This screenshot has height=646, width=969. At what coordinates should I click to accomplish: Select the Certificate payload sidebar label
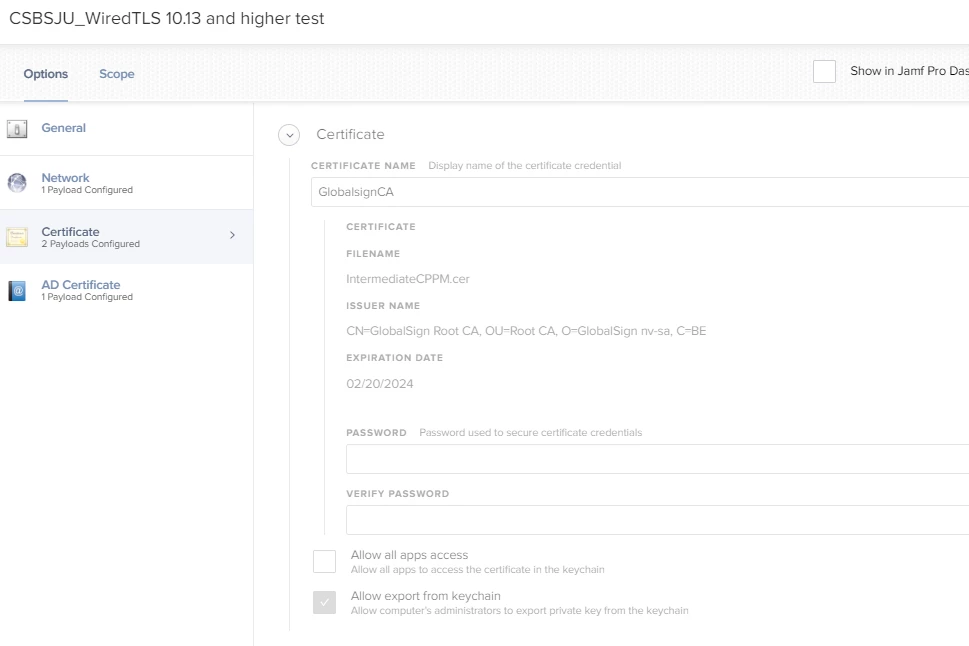pyautogui.click(x=71, y=232)
